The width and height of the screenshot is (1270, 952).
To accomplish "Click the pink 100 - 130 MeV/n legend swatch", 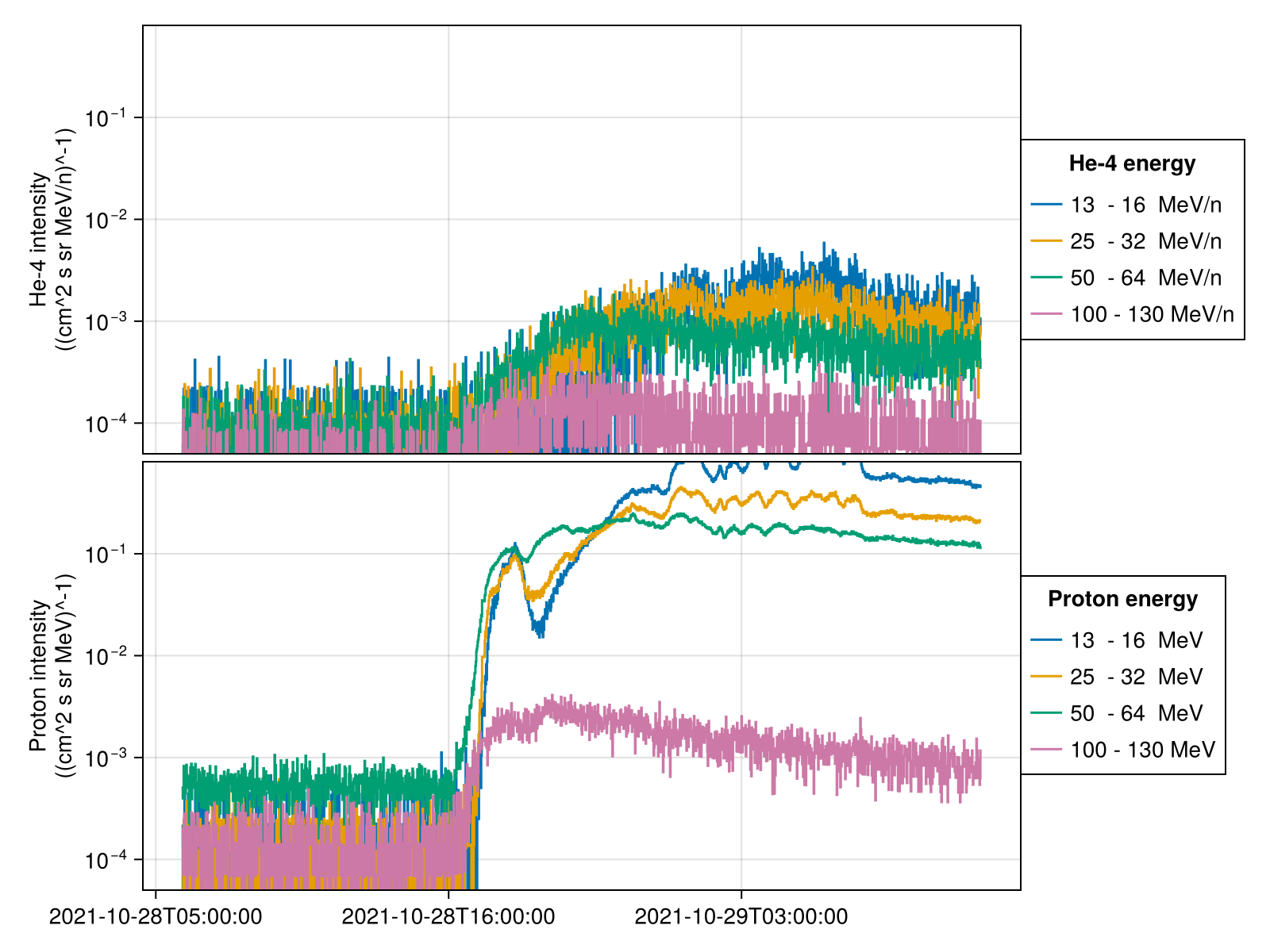I will point(1046,314).
